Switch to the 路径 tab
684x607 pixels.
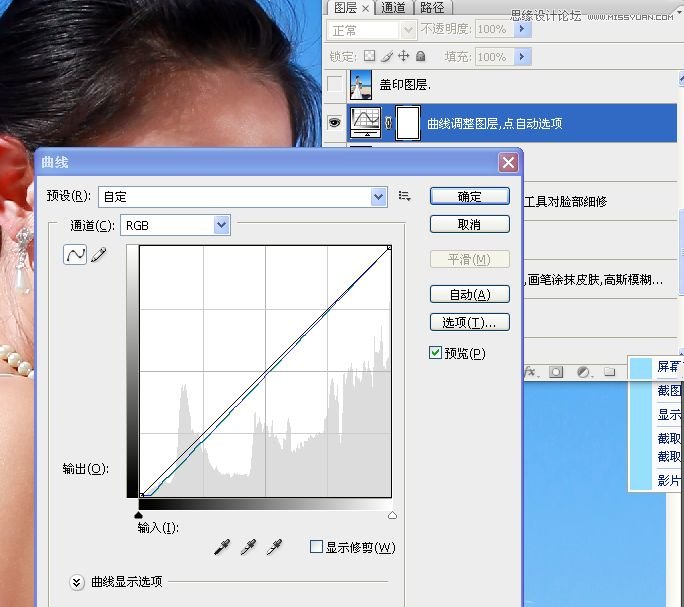432,7
